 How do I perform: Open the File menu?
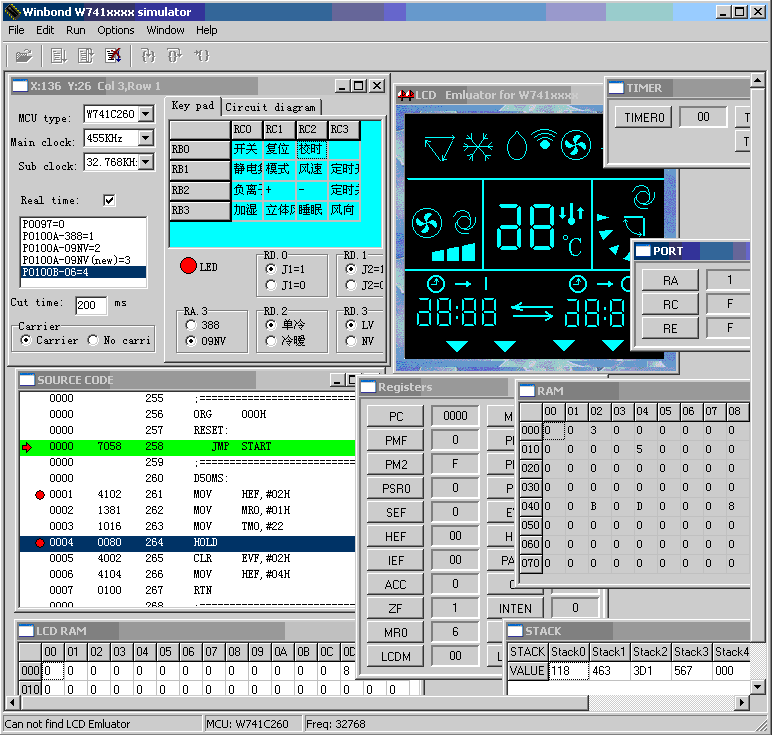pos(16,31)
